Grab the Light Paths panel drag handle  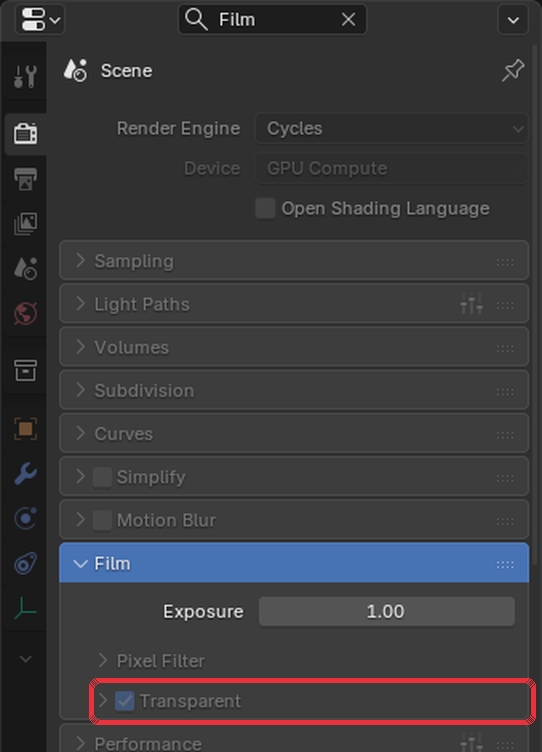505,305
